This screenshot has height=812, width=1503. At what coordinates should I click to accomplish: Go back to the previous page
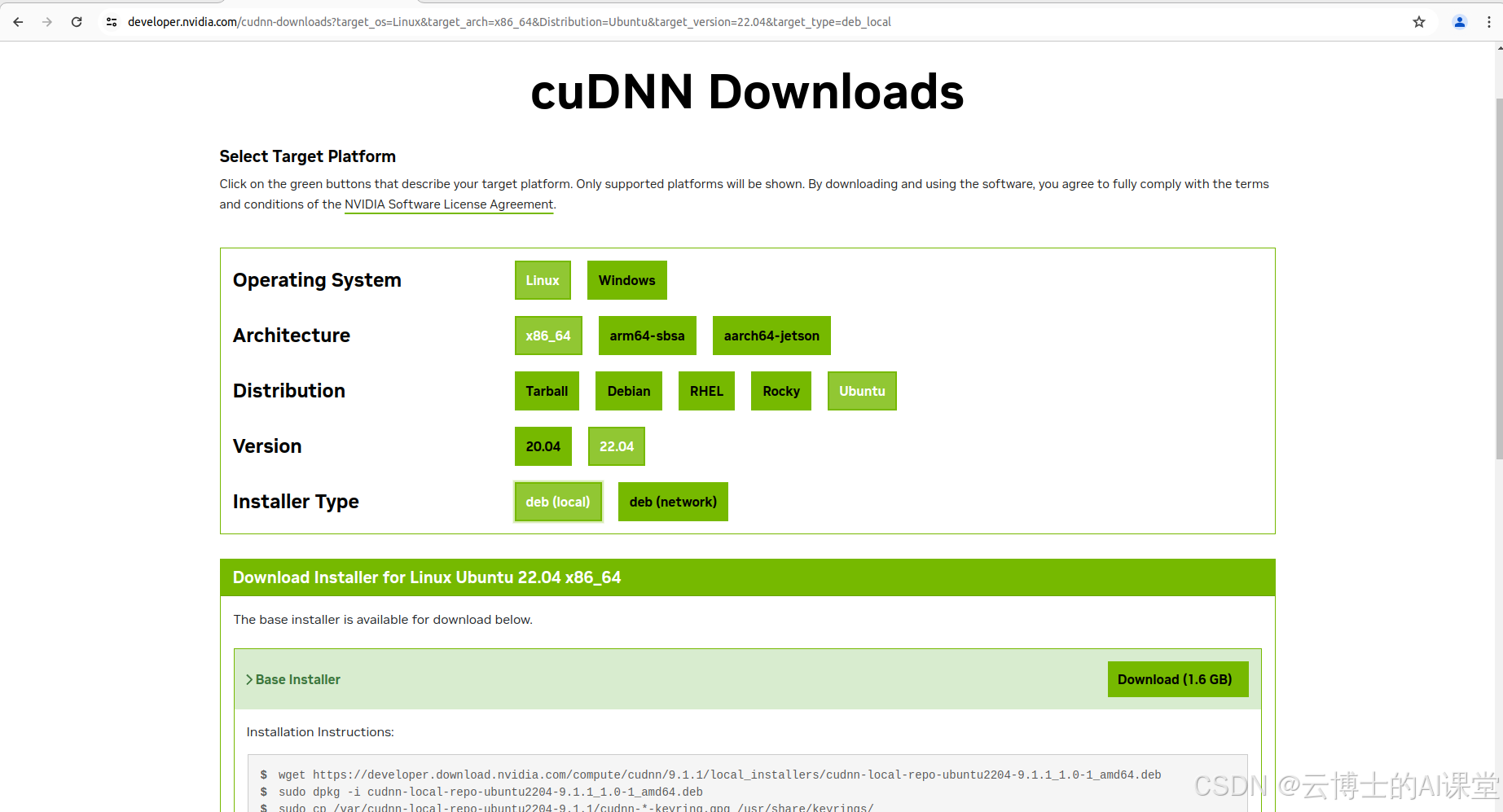18,22
